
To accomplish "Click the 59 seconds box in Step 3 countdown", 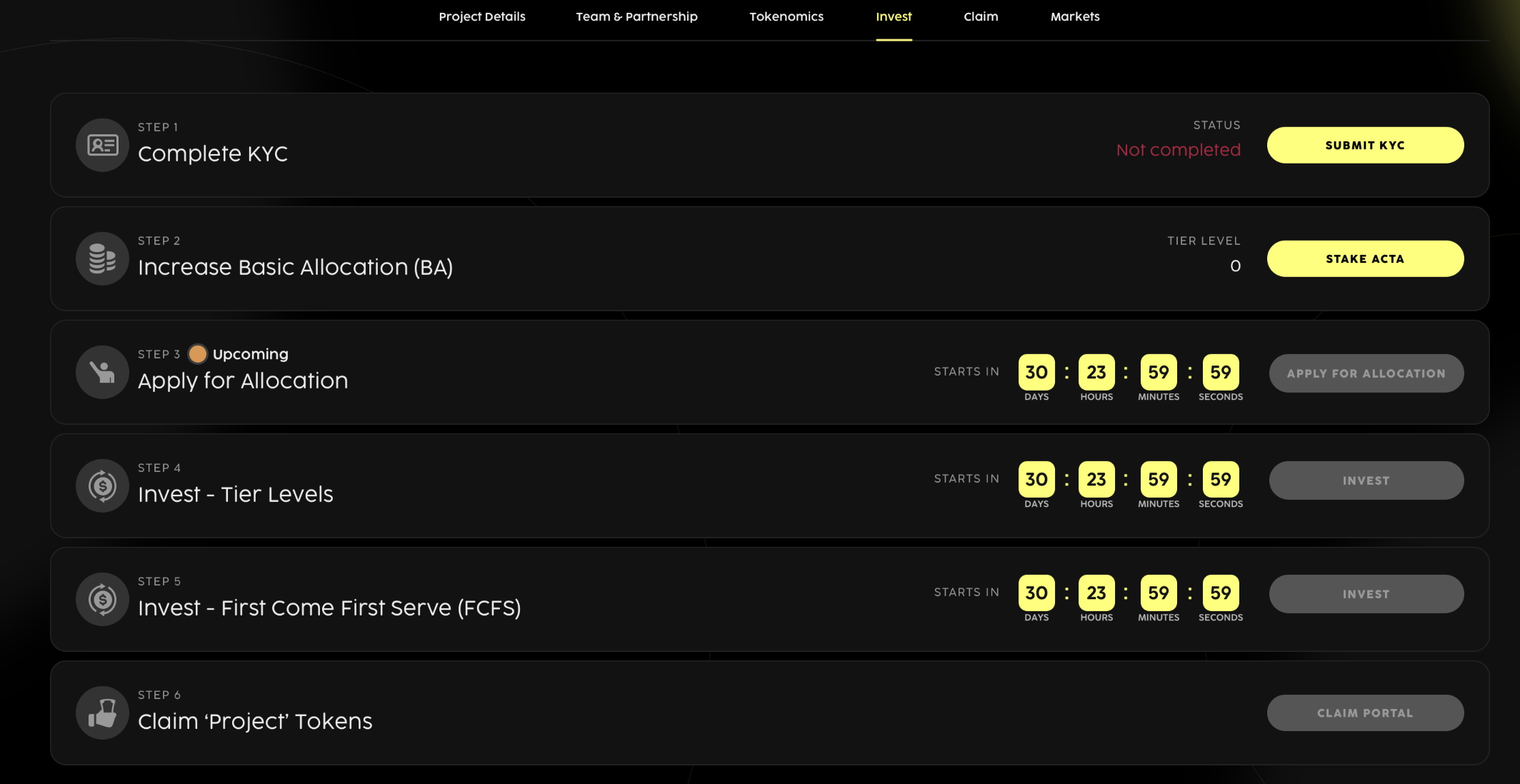I will pos(1221,372).
